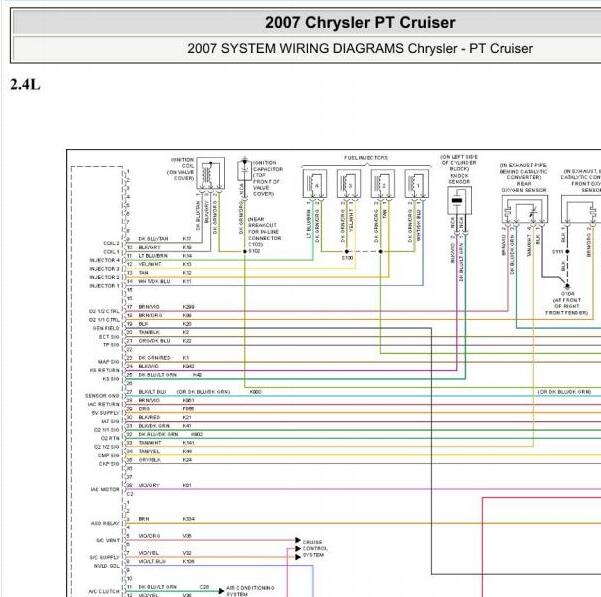Click the 'CRUISE CONTROL SYSTEM' reference
Viewport: 601px width, 597px height.
click(315, 548)
